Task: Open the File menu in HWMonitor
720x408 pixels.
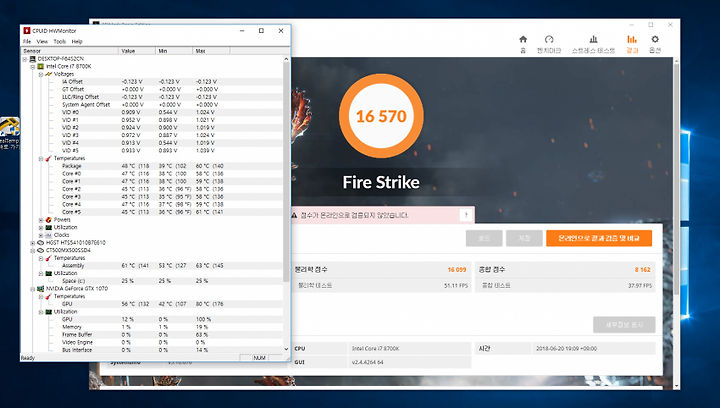Action: [x=27, y=41]
